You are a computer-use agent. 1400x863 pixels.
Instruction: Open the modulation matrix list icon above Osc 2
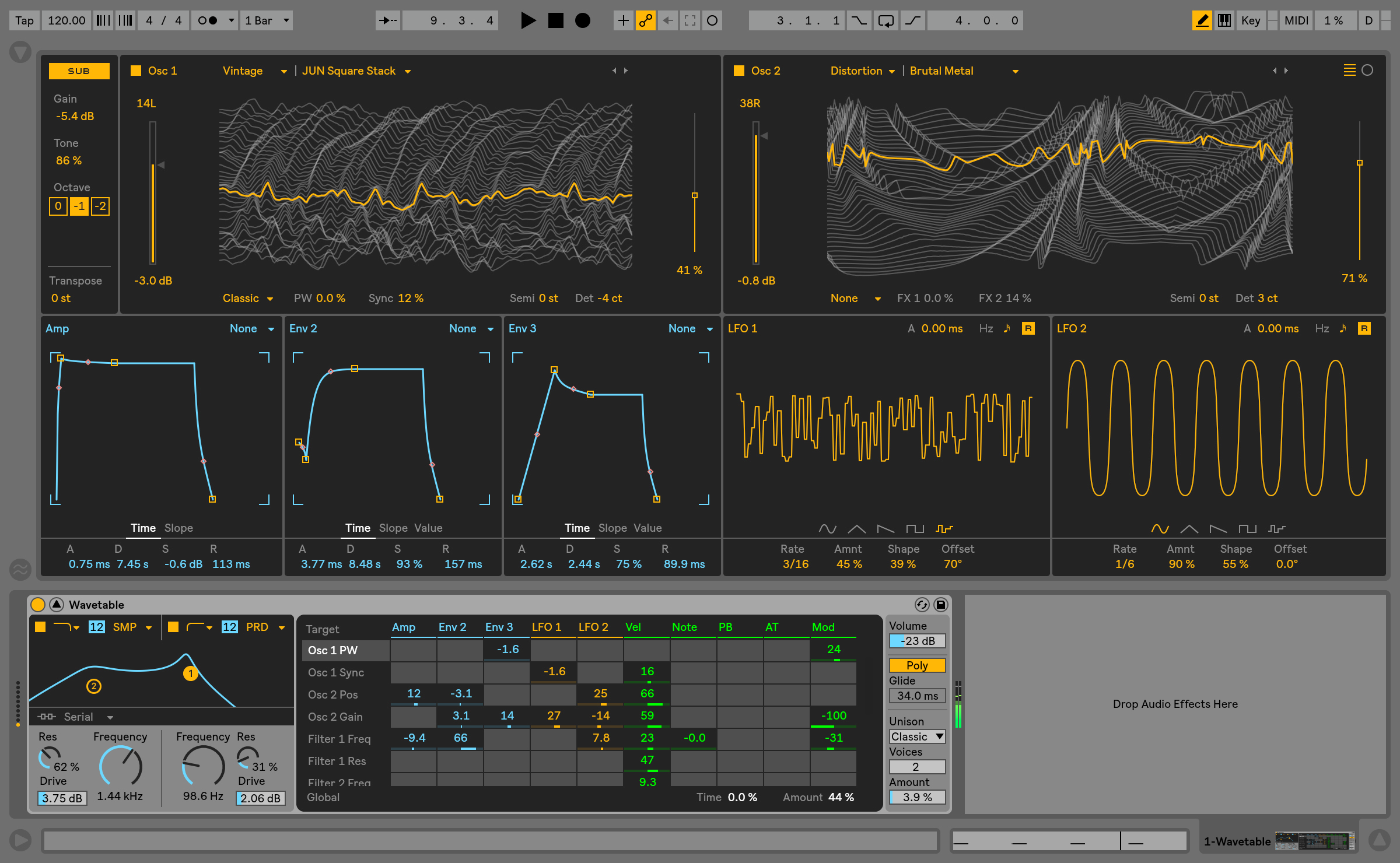click(1350, 71)
